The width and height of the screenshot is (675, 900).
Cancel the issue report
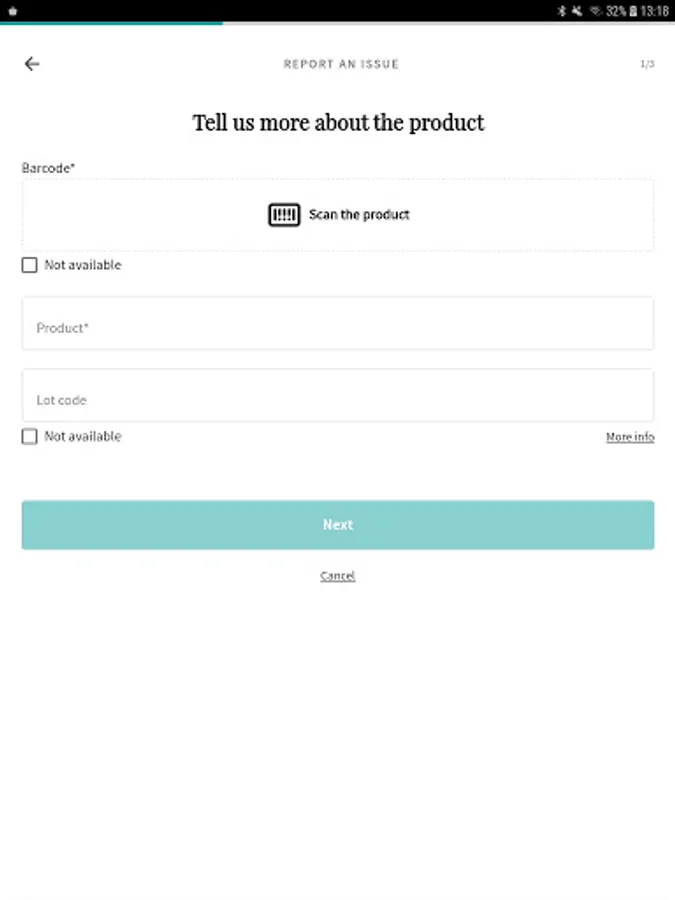tap(338, 576)
